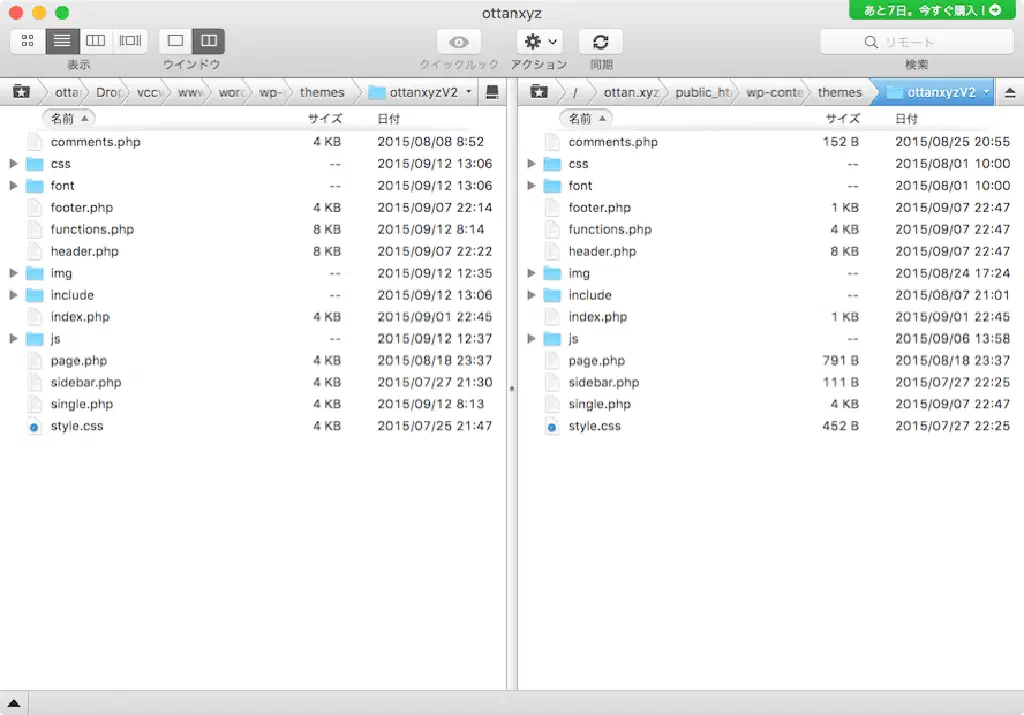Viewport: 1024px width, 715px height.
Task: Click the remote search field
Action: click(916, 42)
